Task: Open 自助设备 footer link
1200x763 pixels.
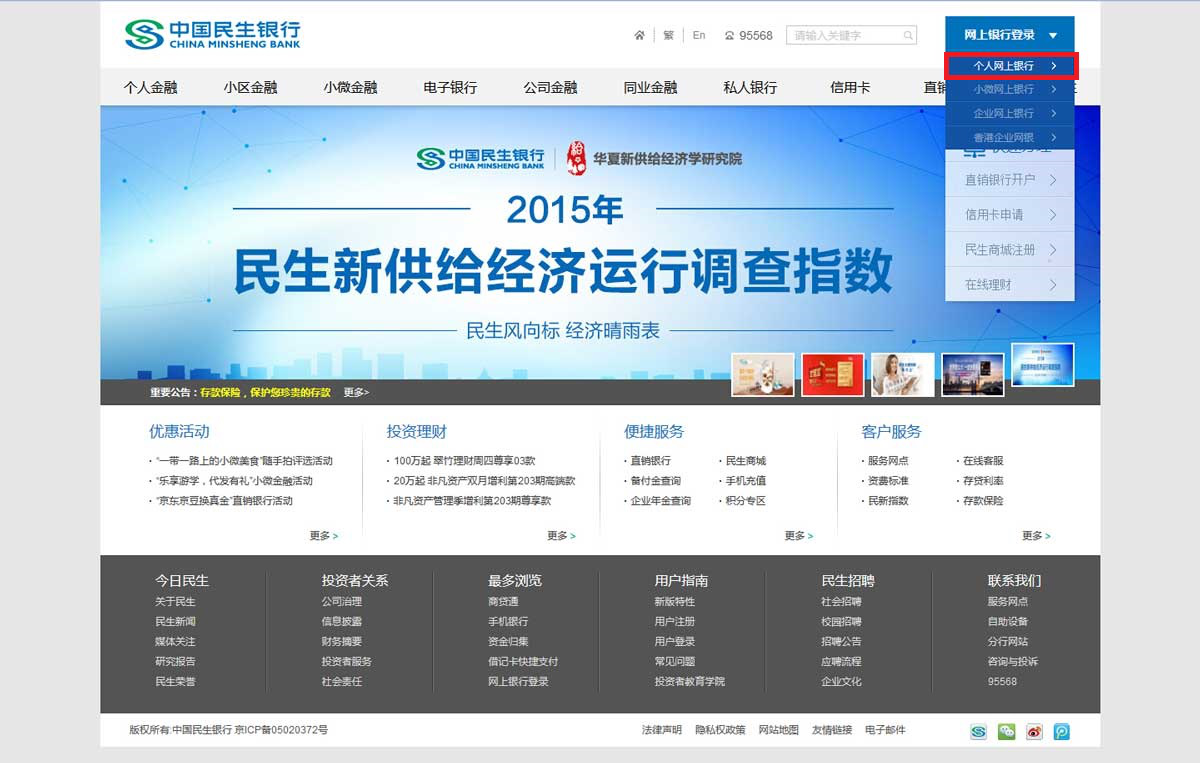Action: point(1008,622)
